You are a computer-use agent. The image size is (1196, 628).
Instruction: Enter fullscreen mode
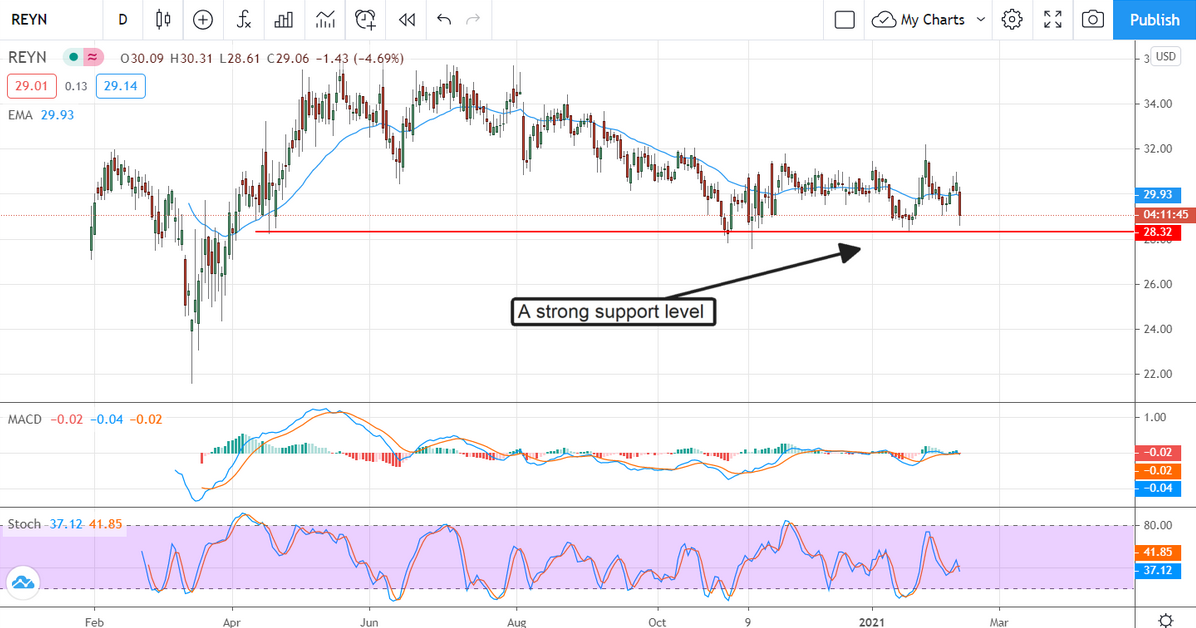1053,20
